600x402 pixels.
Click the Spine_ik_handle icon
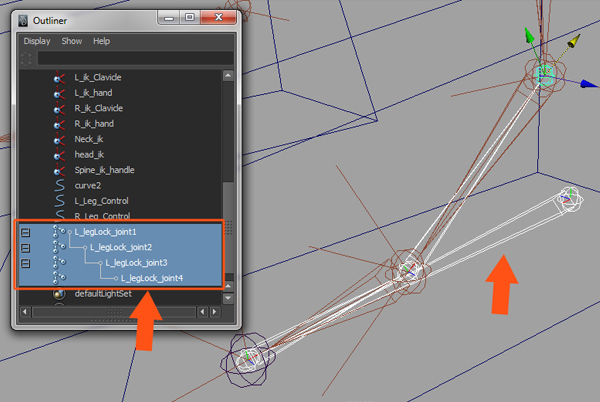click(59, 170)
